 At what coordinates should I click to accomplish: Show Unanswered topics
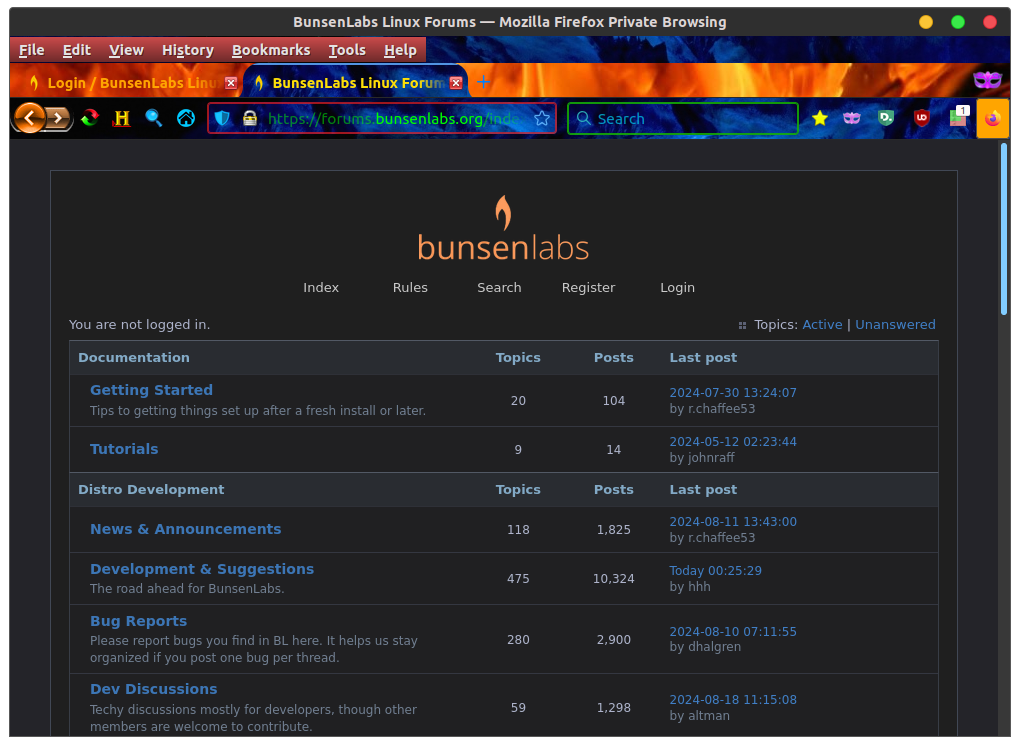(895, 325)
